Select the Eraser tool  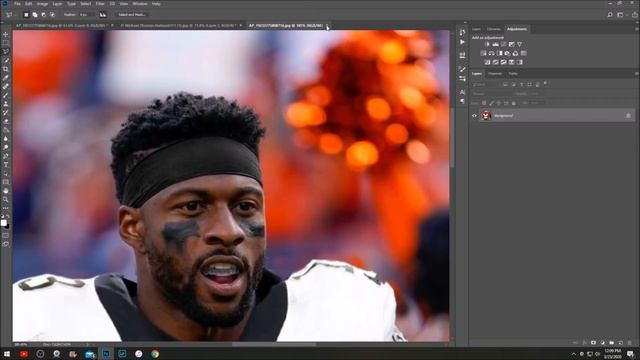point(6,121)
